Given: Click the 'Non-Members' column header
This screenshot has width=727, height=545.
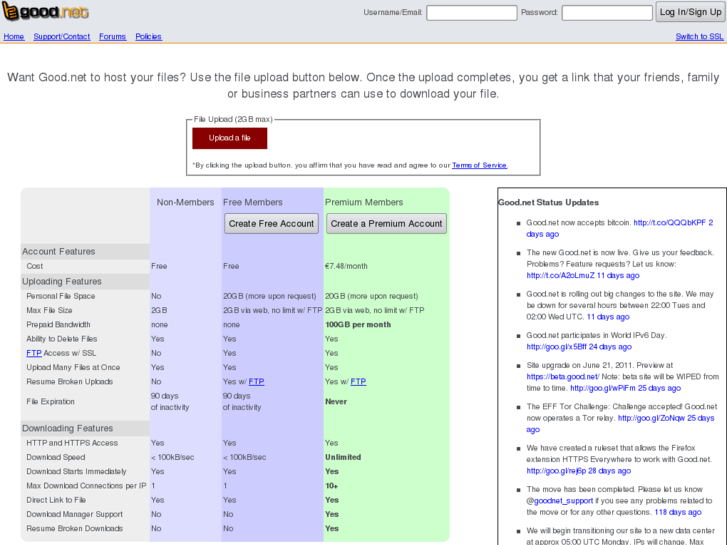Looking at the screenshot, I should [185, 202].
